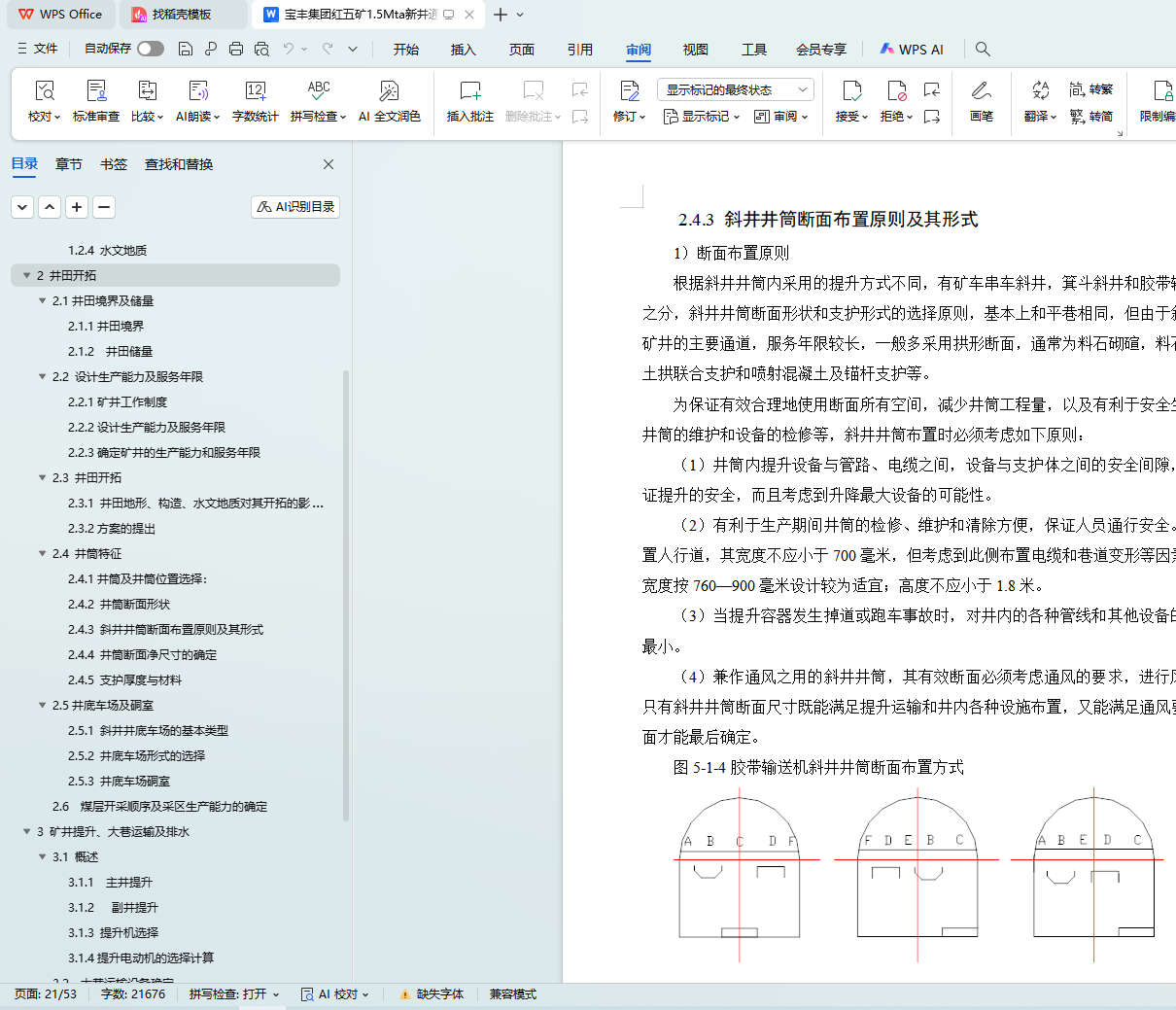Open the 会员专享 ribbon tab

[x=821, y=50]
